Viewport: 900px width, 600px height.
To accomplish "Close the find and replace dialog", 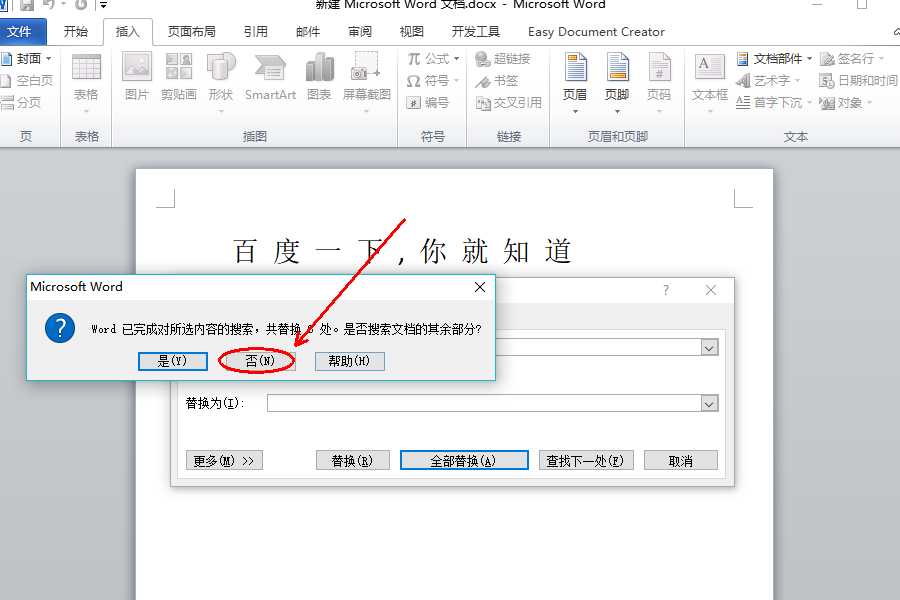I will click(711, 291).
